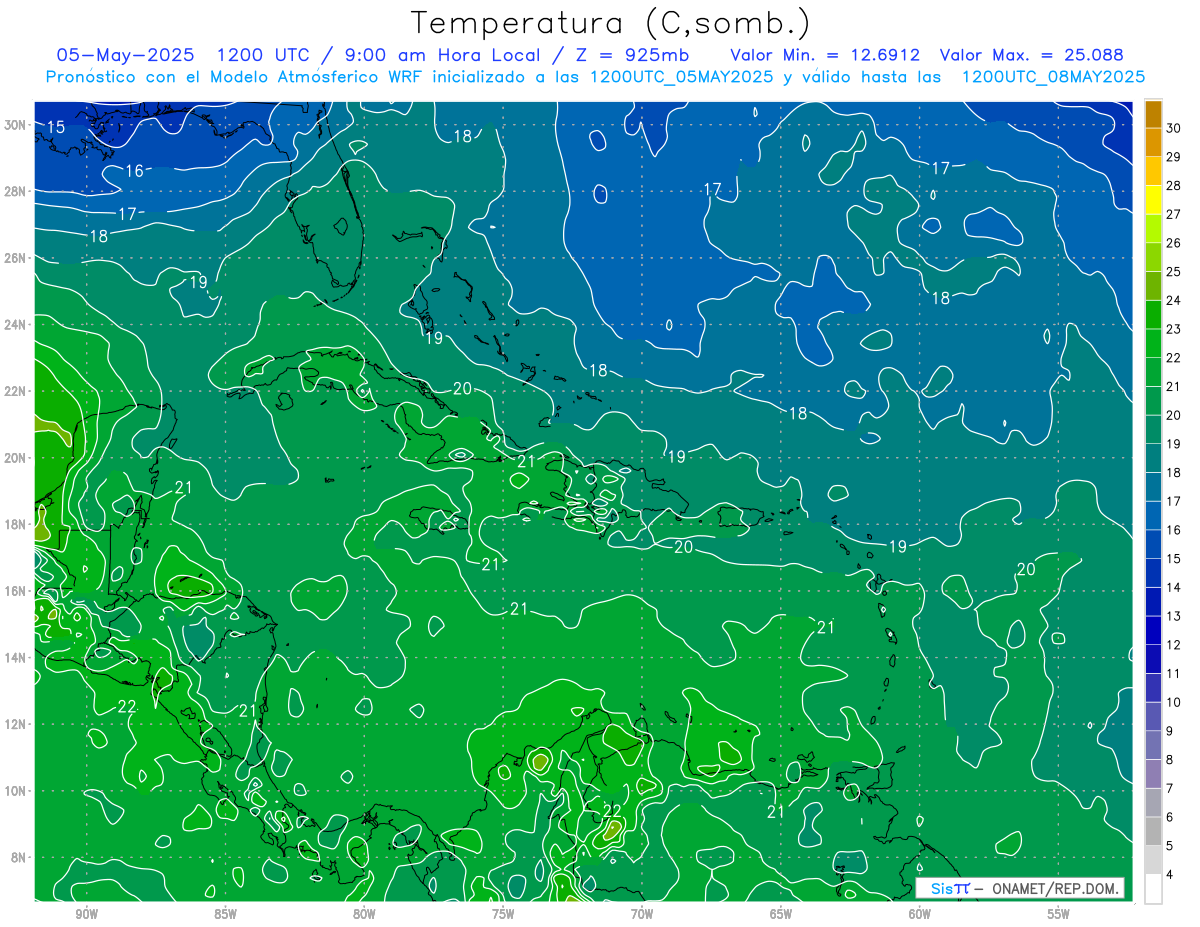
Task: Click '9:00 am Hora Local' text
Action: (x=445, y=55)
